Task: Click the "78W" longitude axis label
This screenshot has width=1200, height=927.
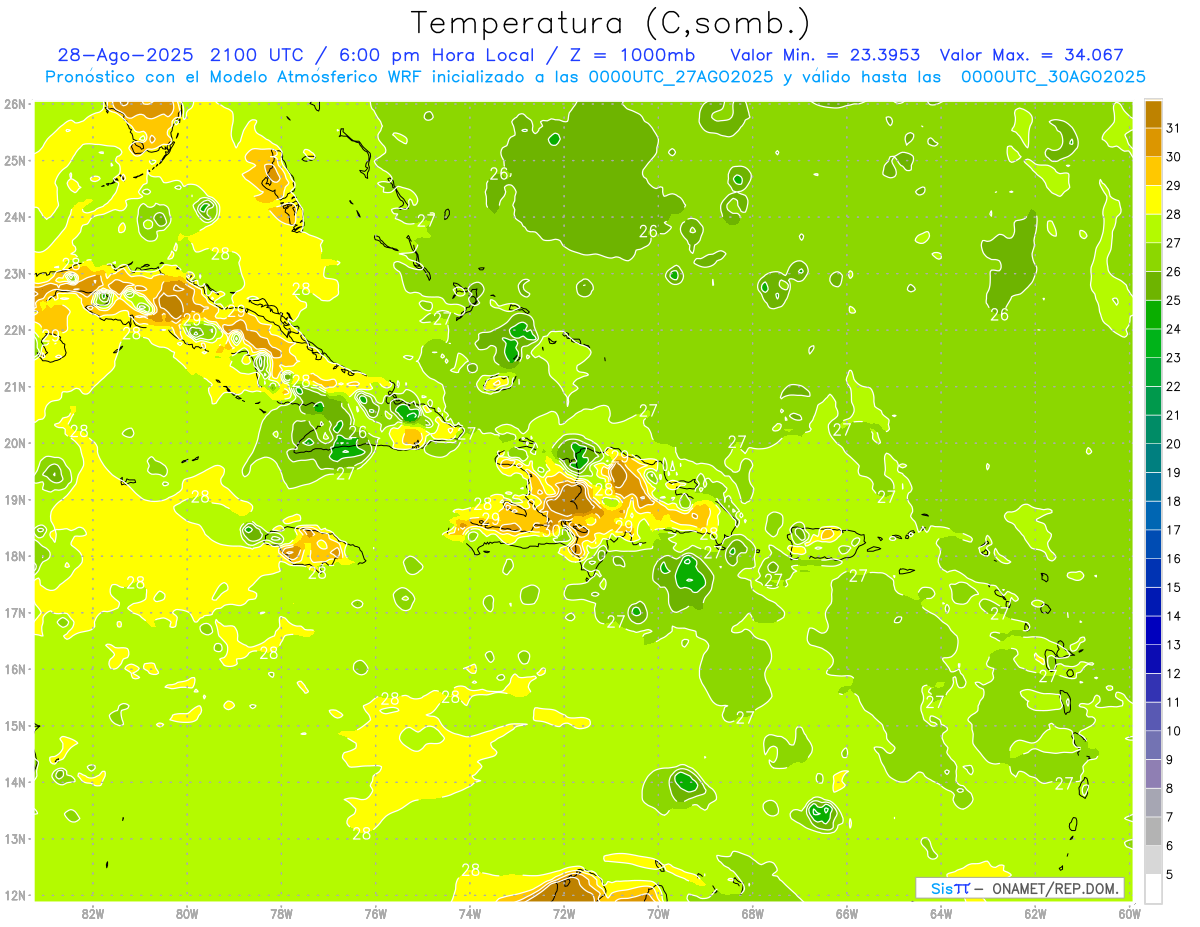Action: pyautogui.click(x=281, y=913)
